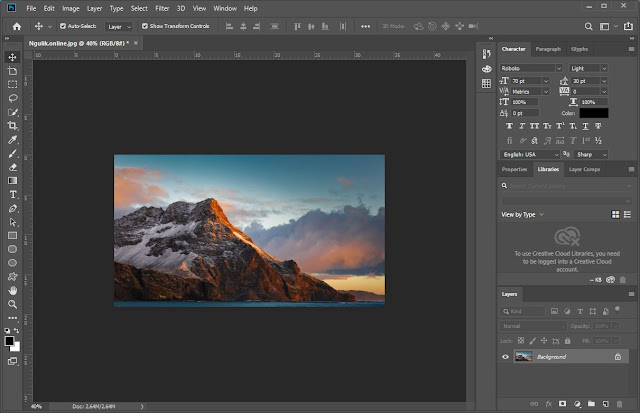640x413 pixels.
Task: Select the Zoom tool
Action: tap(13, 303)
